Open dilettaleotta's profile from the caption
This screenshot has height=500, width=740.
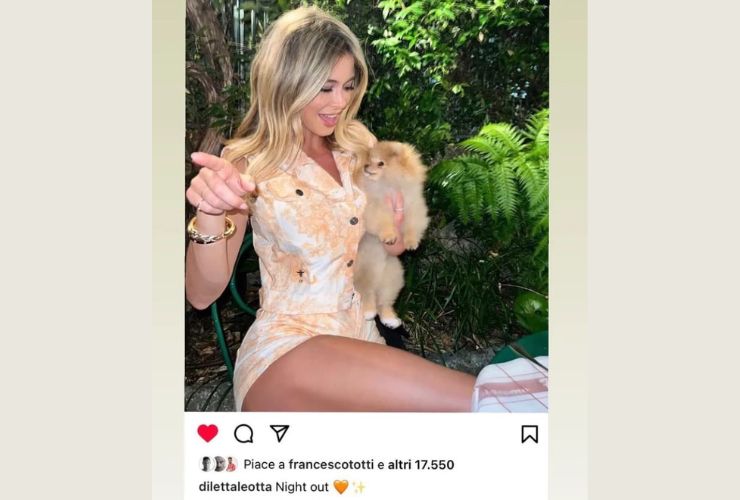235,487
